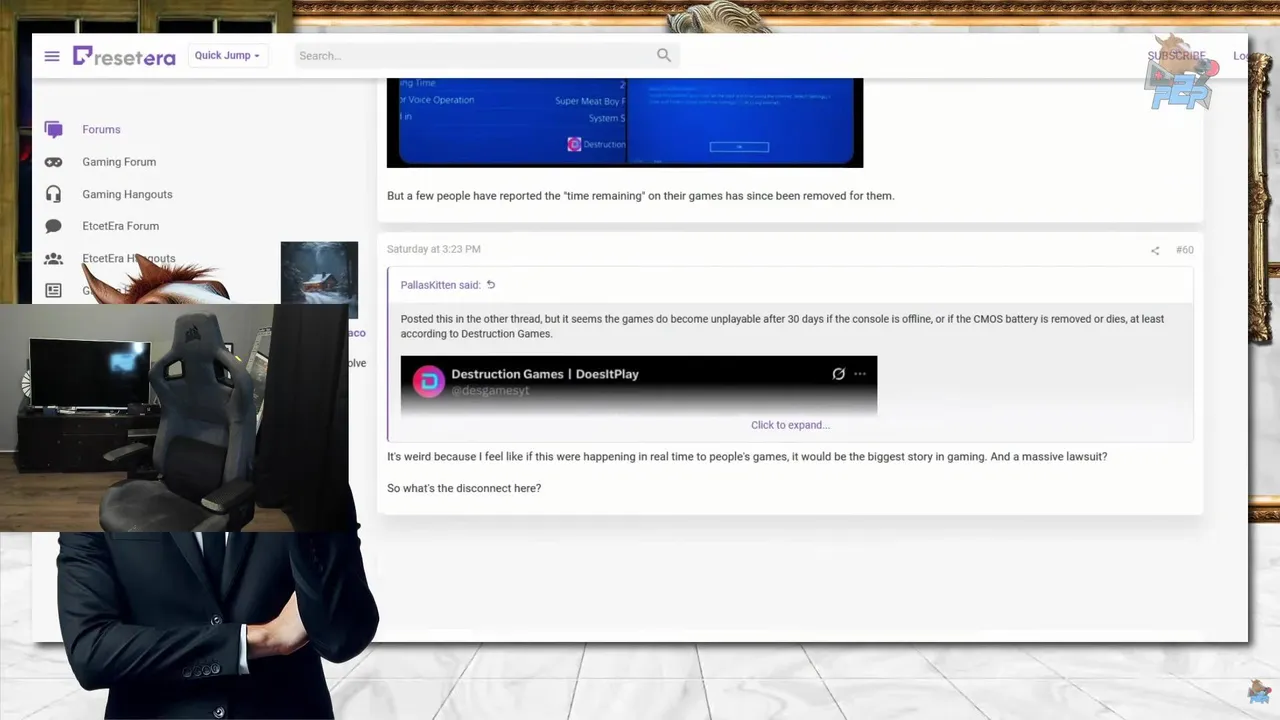Open 'Destruction Games | DoesItPlay' embed title
1280x720 pixels.
coord(545,374)
